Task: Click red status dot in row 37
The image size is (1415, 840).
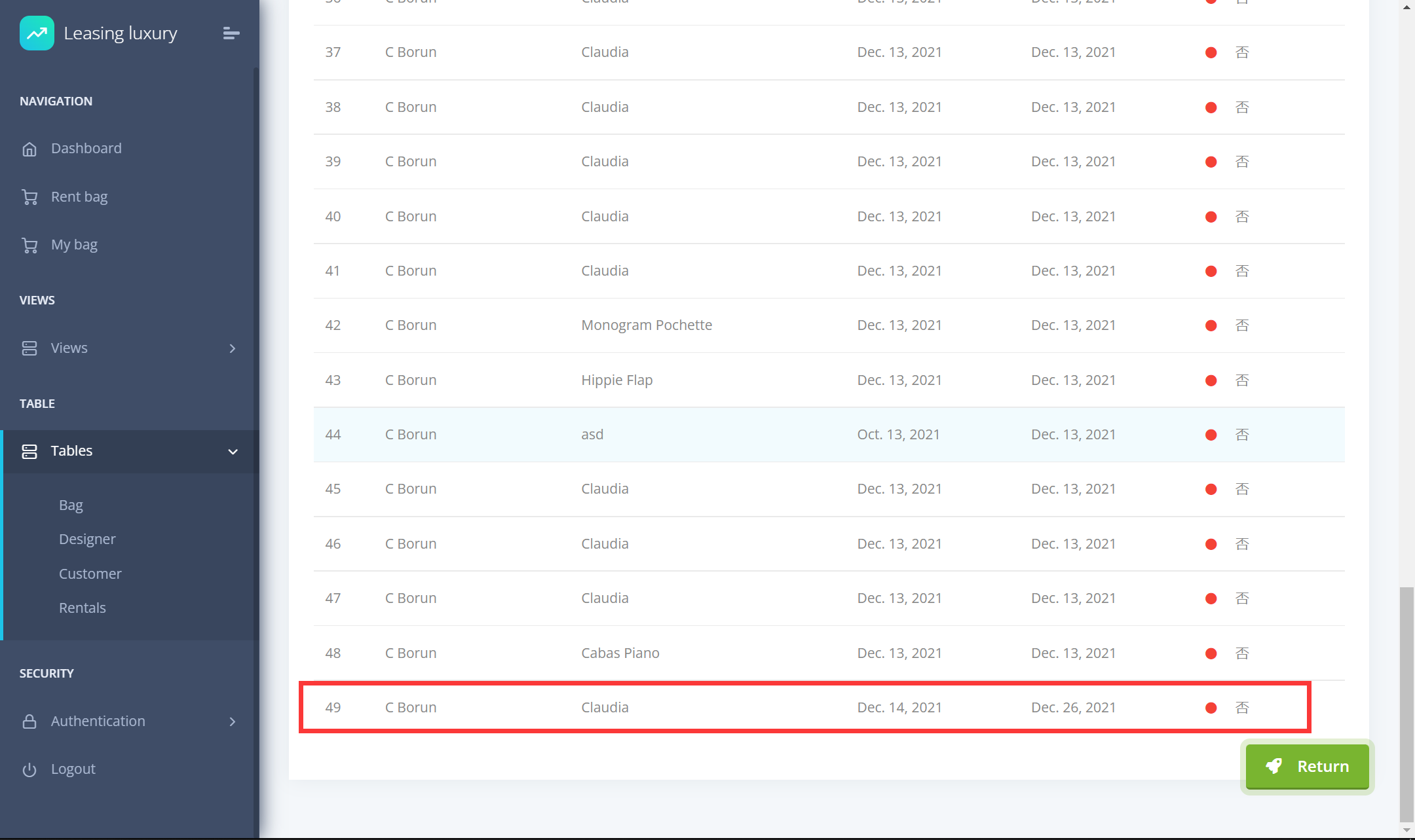Action: [1211, 52]
